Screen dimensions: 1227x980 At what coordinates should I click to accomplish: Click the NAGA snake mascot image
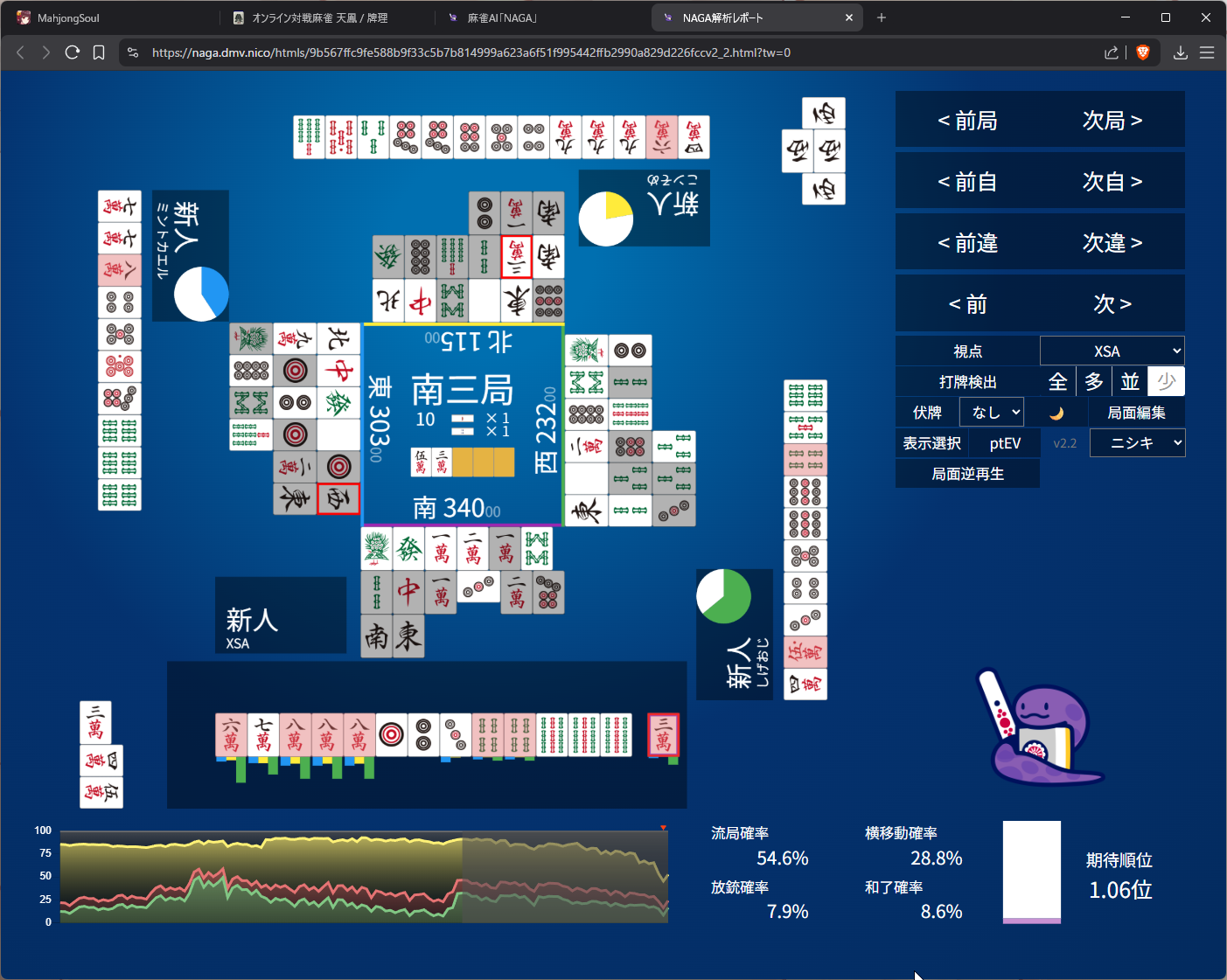(1041, 727)
